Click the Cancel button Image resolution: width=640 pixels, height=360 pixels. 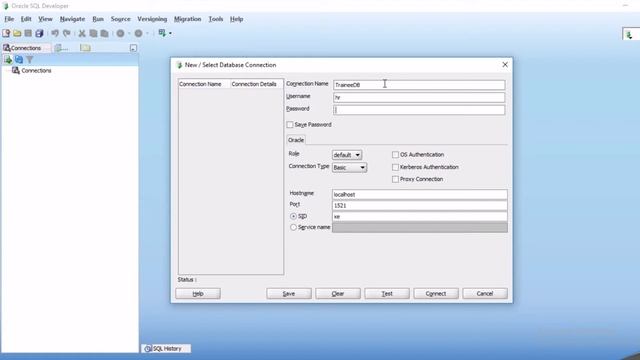click(485, 294)
